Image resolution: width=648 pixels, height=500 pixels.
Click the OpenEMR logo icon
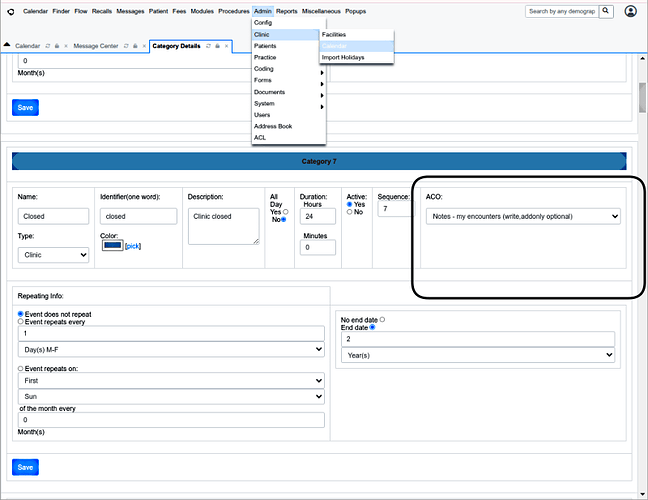11,12
